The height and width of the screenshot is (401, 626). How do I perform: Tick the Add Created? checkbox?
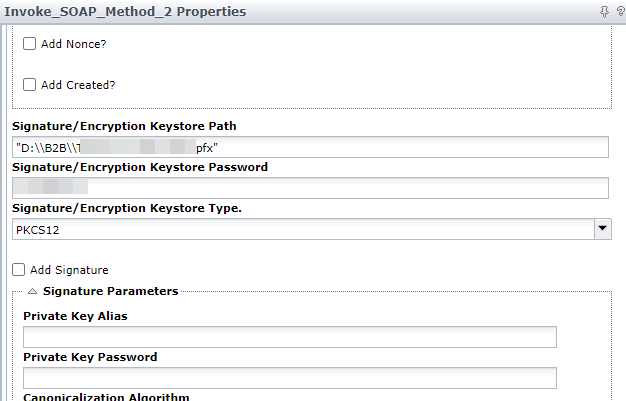coord(29,85)
